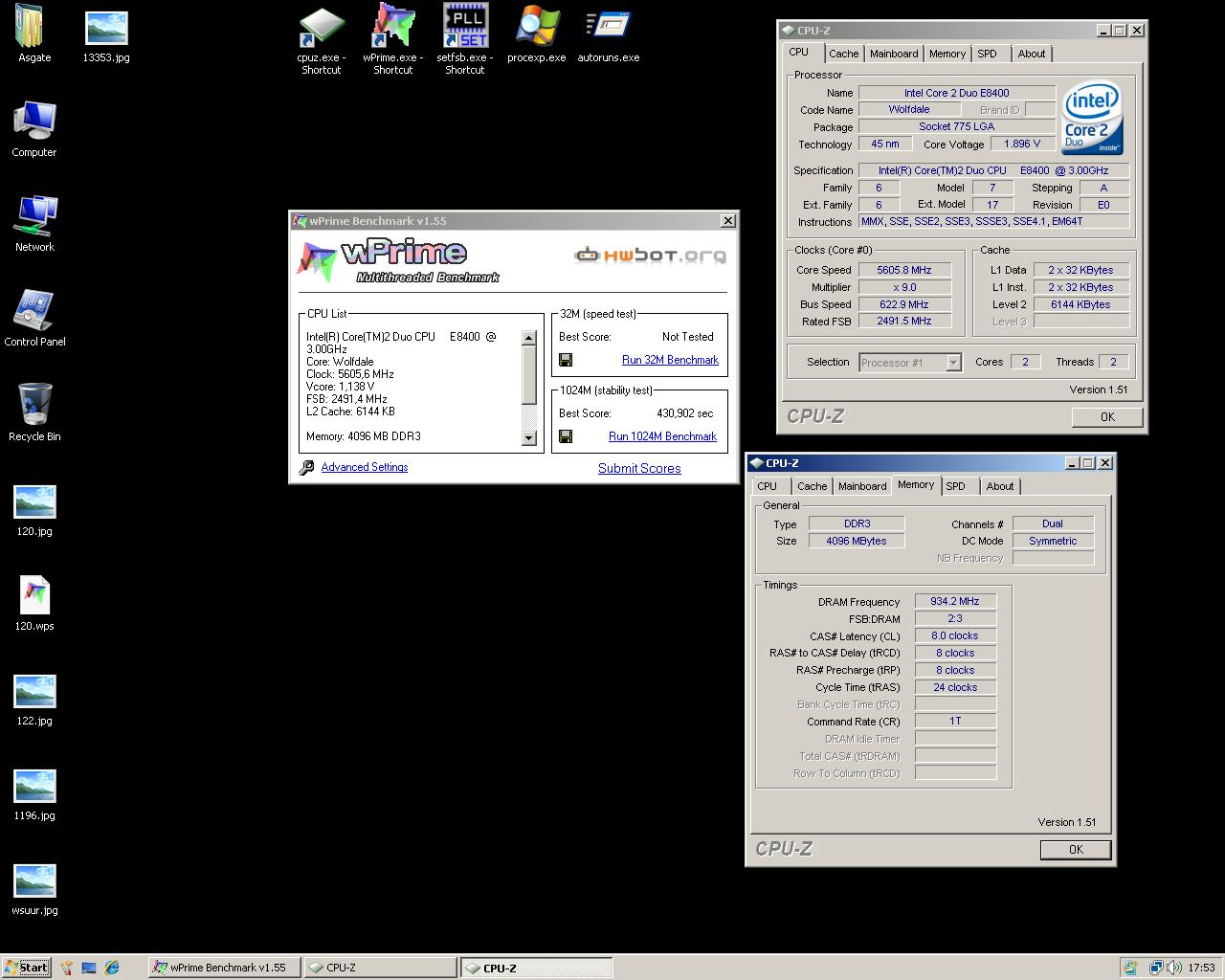
Task: Select second CPU-Z taskbar button
Action: (x=536, y=968)
